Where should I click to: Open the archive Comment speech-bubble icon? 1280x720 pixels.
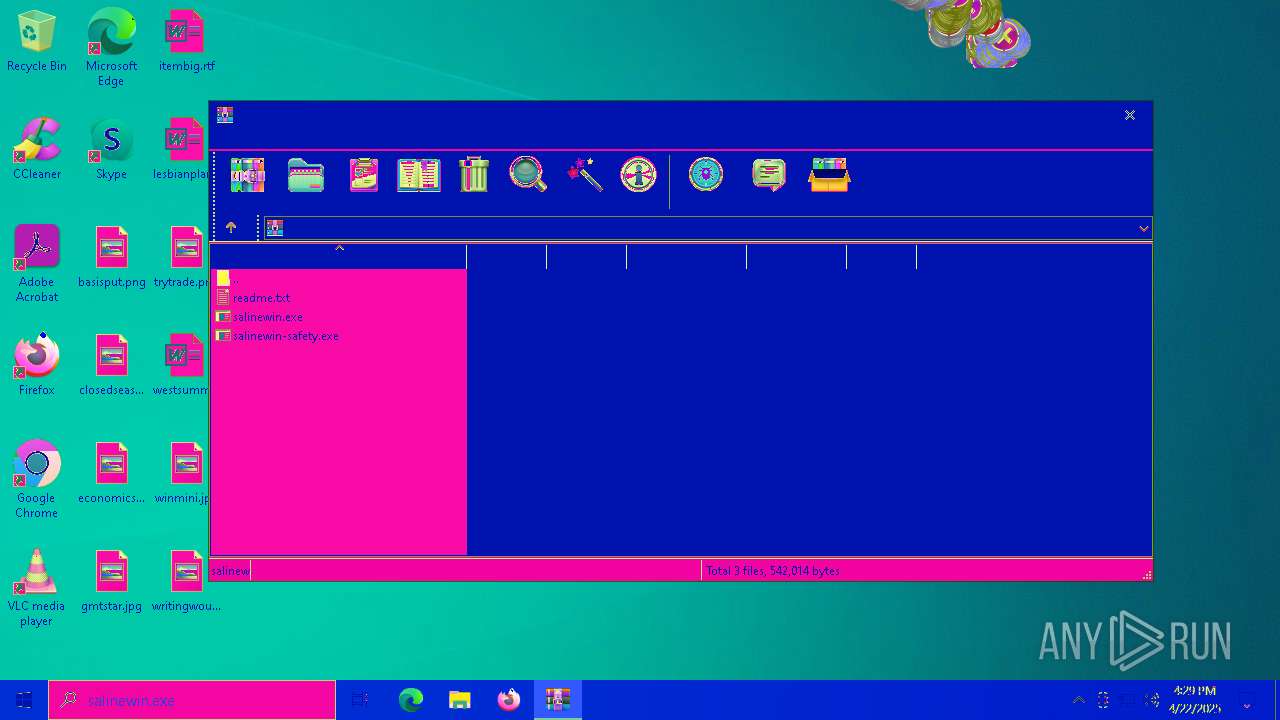pos(768,175)
